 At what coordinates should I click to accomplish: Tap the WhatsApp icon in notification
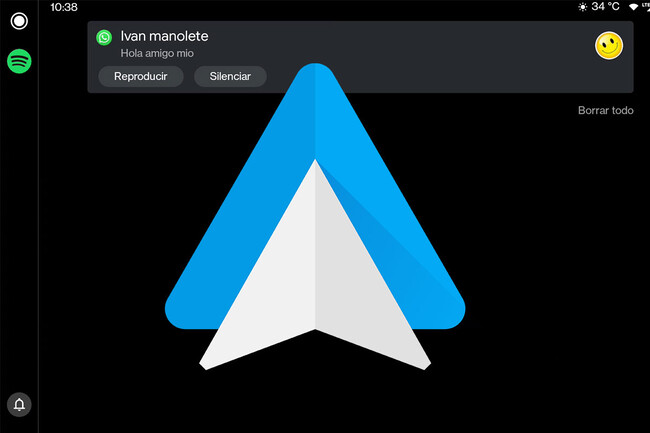(104, 37)
